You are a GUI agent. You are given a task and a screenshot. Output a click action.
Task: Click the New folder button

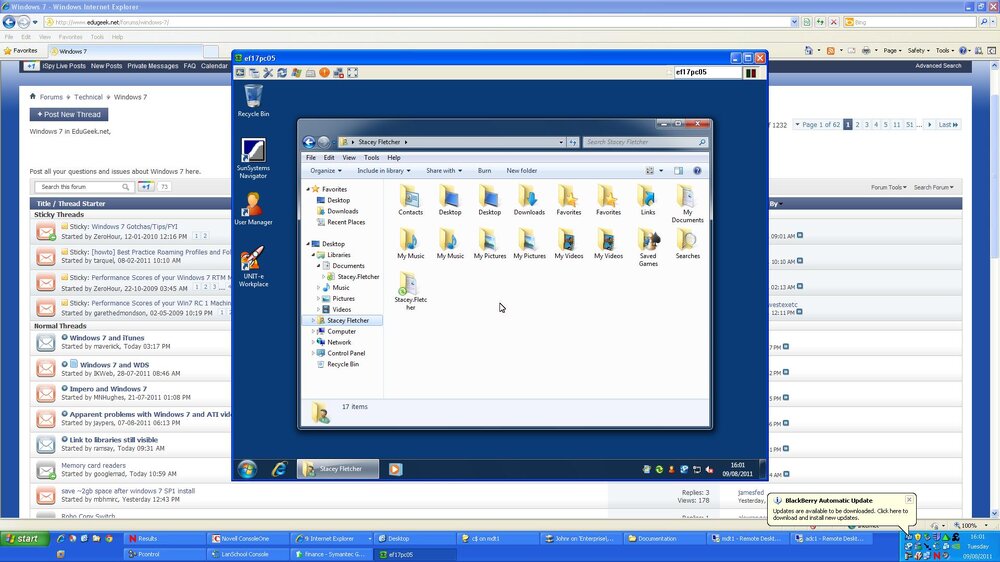(522, 171)
